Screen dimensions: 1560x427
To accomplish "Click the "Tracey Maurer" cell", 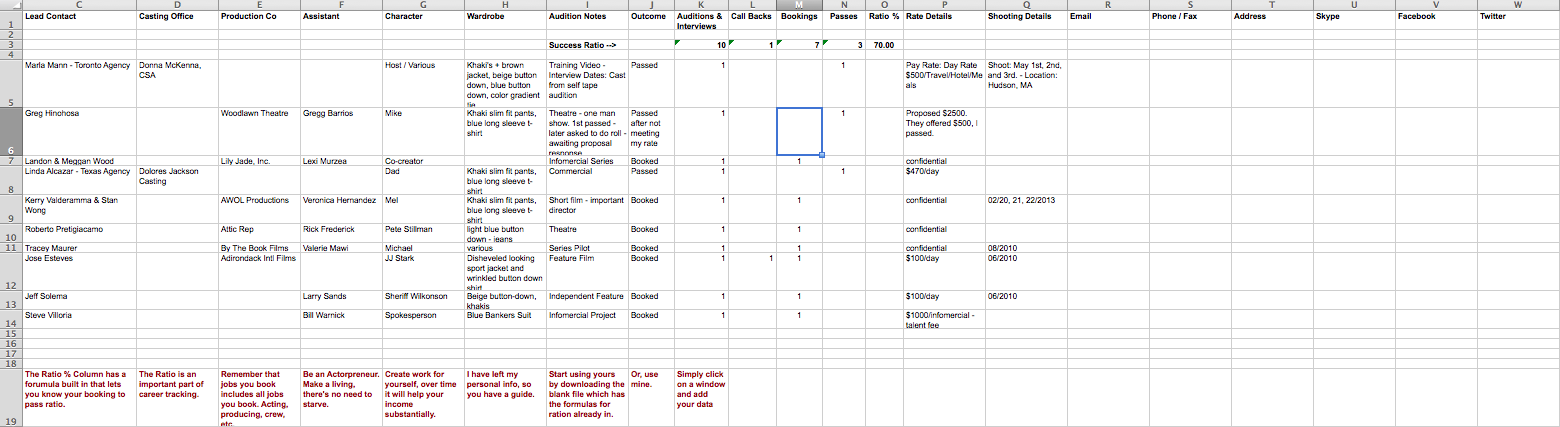I will [79, 248].
